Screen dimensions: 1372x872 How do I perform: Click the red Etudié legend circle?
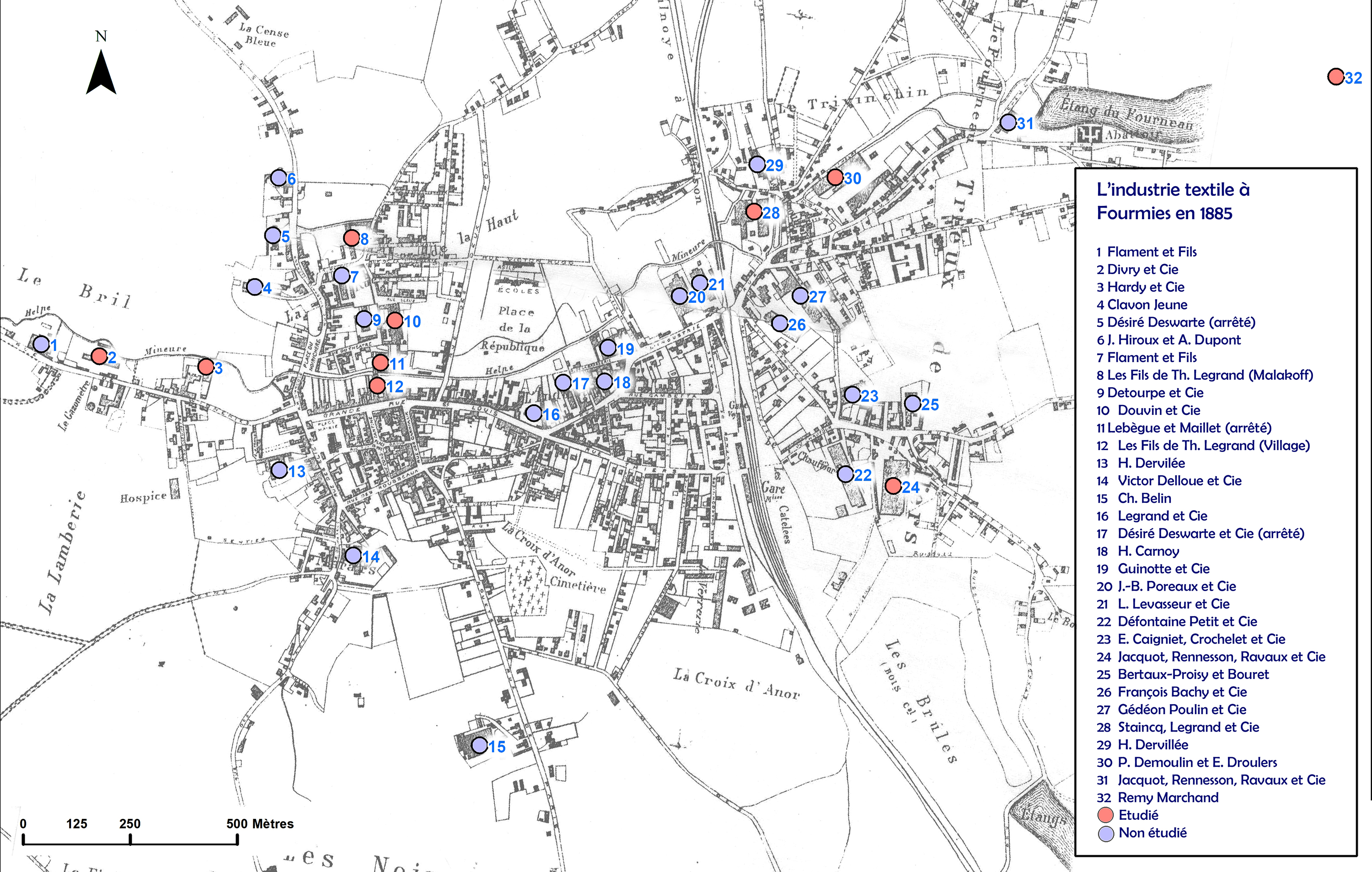coord(1105,815)
